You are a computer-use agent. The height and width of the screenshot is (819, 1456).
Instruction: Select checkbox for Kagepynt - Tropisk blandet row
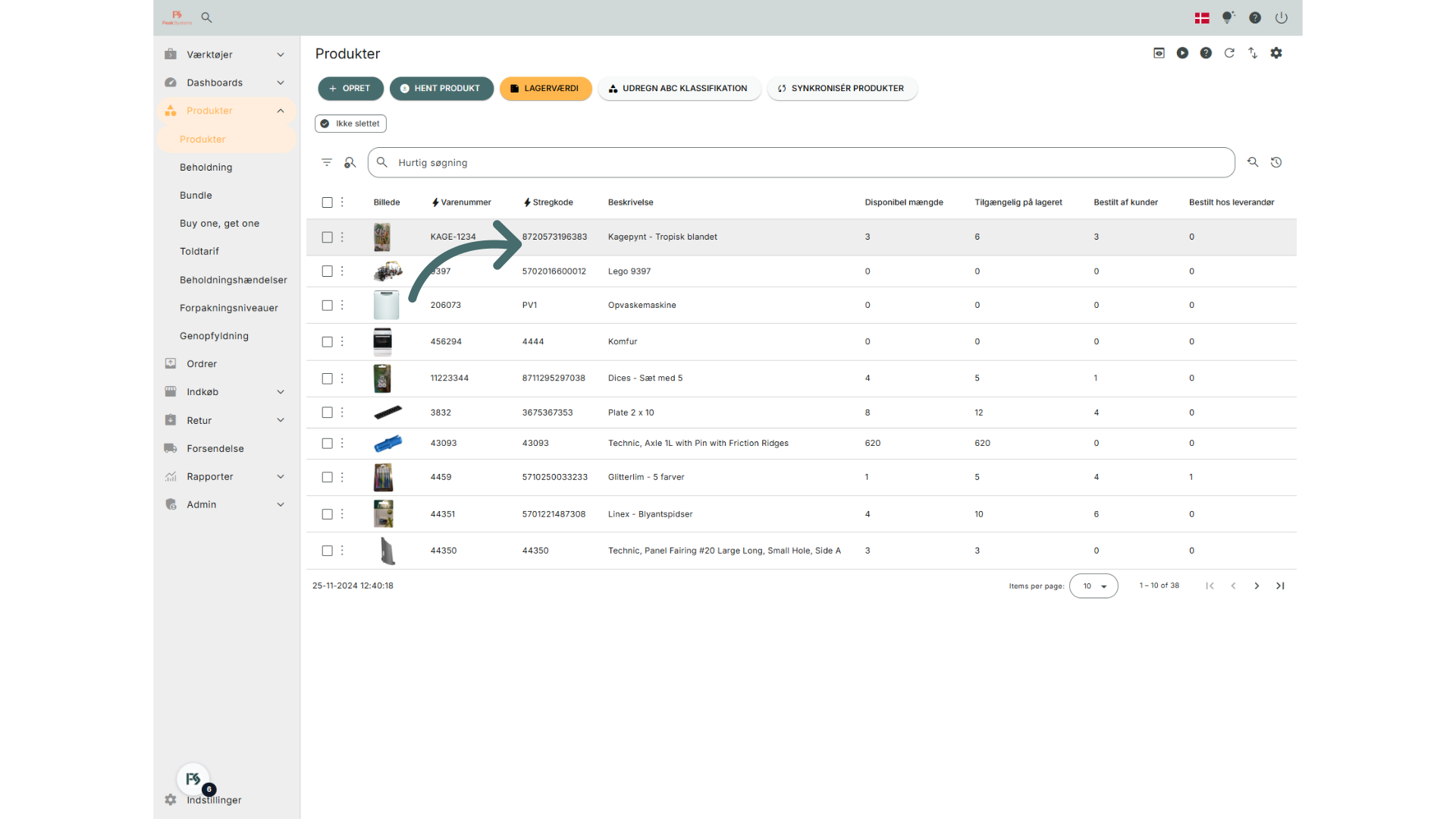(327, 237)
